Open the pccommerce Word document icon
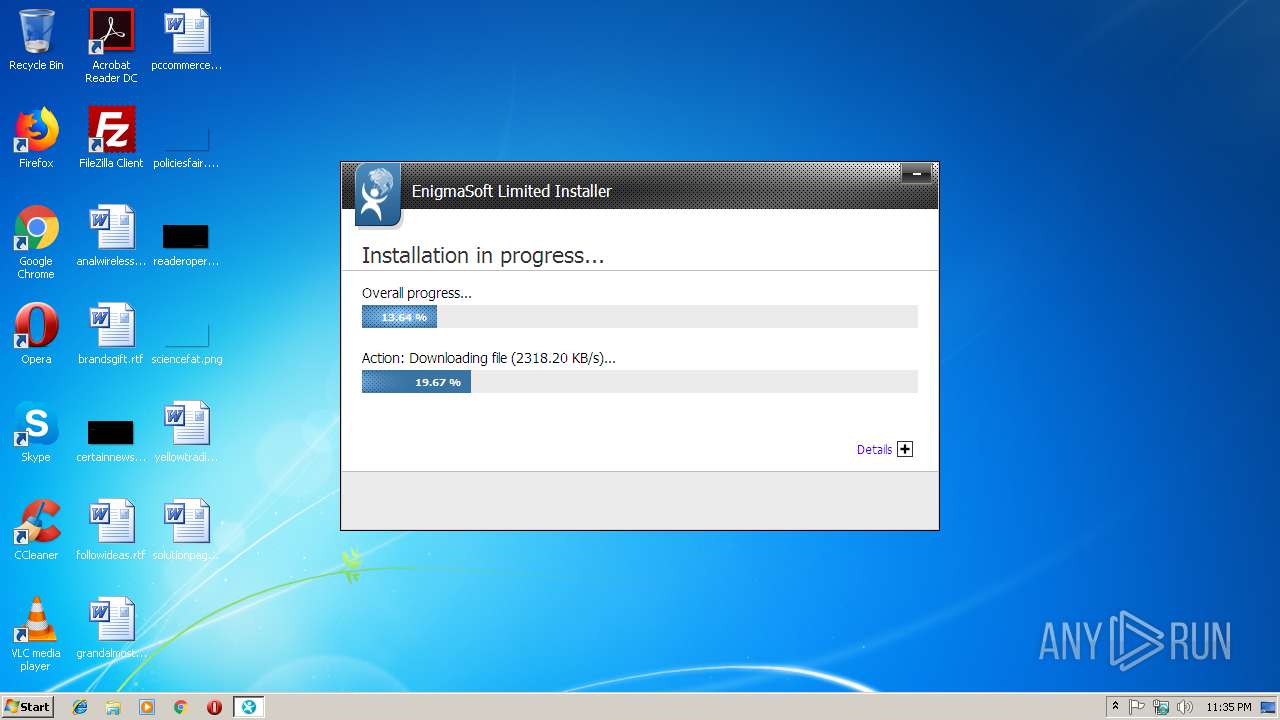This screenshot has height=720, width=1280. (x=187, y=40)
